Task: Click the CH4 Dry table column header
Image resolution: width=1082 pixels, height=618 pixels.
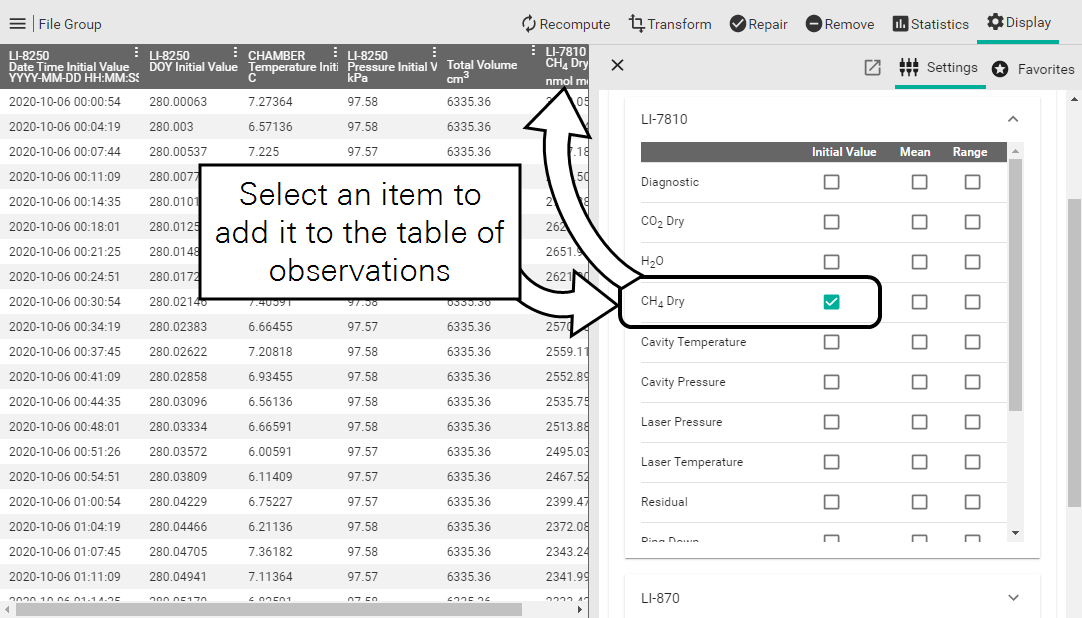Action: (x=566, y=66)
